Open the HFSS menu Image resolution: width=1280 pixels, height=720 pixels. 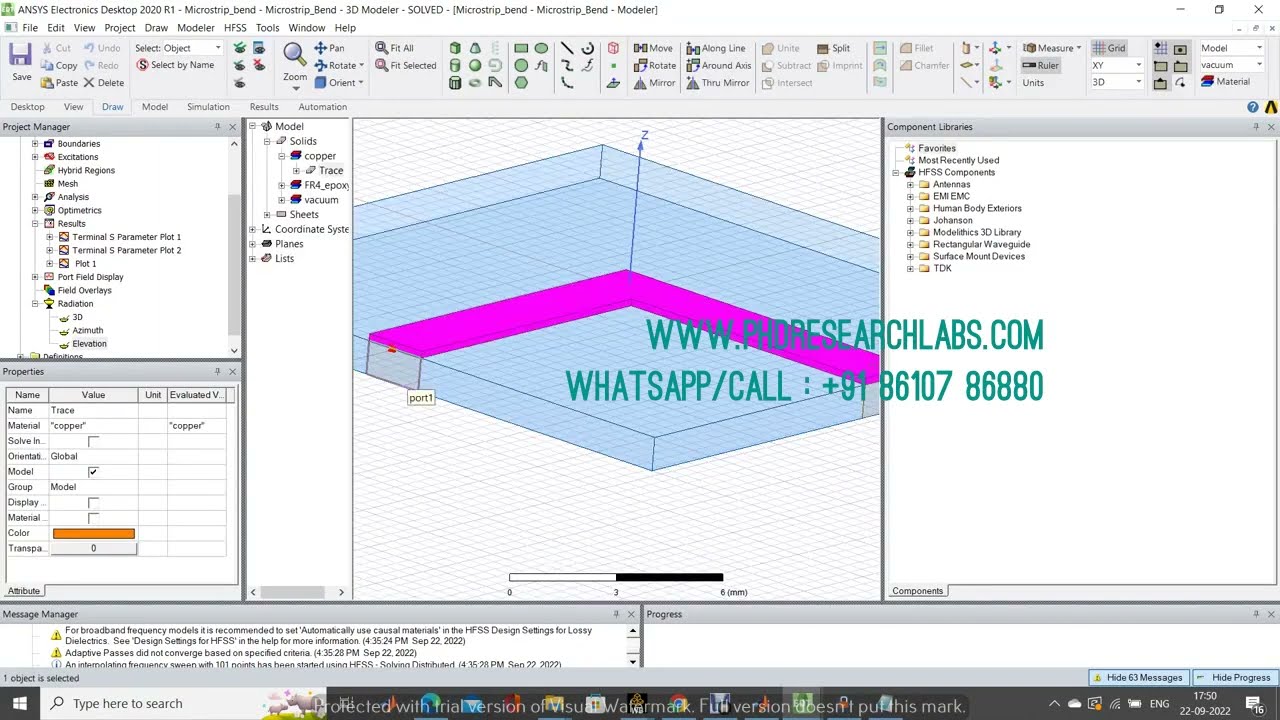[235, 28]
